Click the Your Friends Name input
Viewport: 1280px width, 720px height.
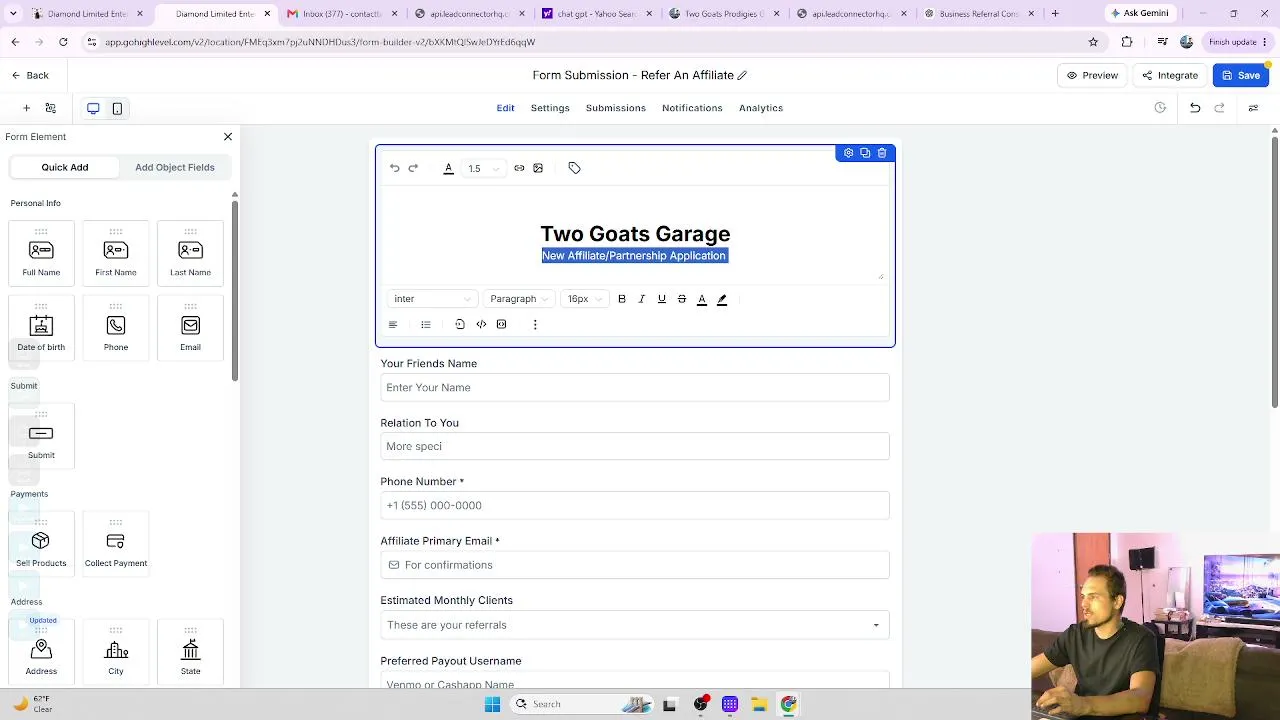coord(635,388)
